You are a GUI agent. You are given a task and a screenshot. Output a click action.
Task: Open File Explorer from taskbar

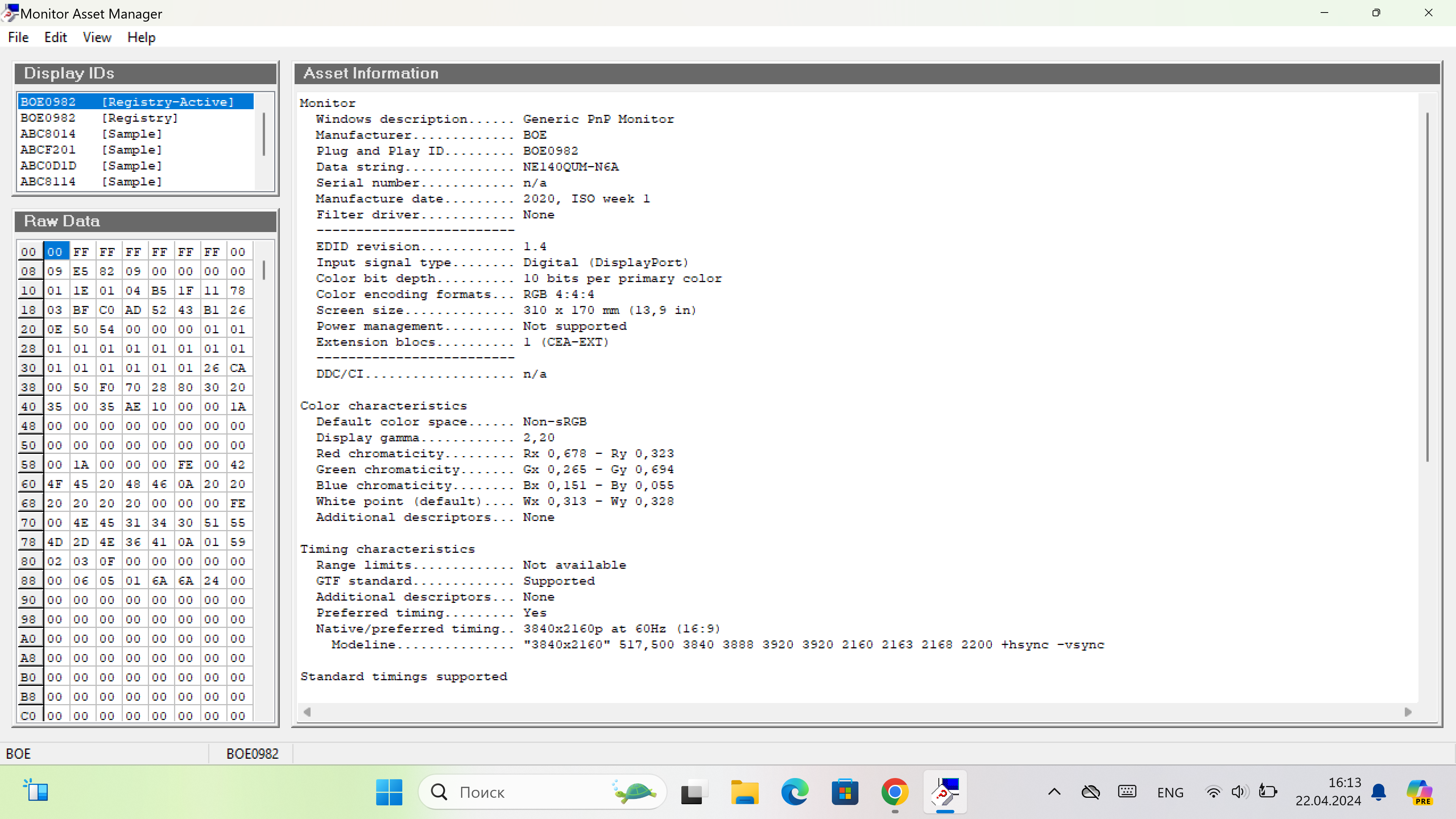744,792
